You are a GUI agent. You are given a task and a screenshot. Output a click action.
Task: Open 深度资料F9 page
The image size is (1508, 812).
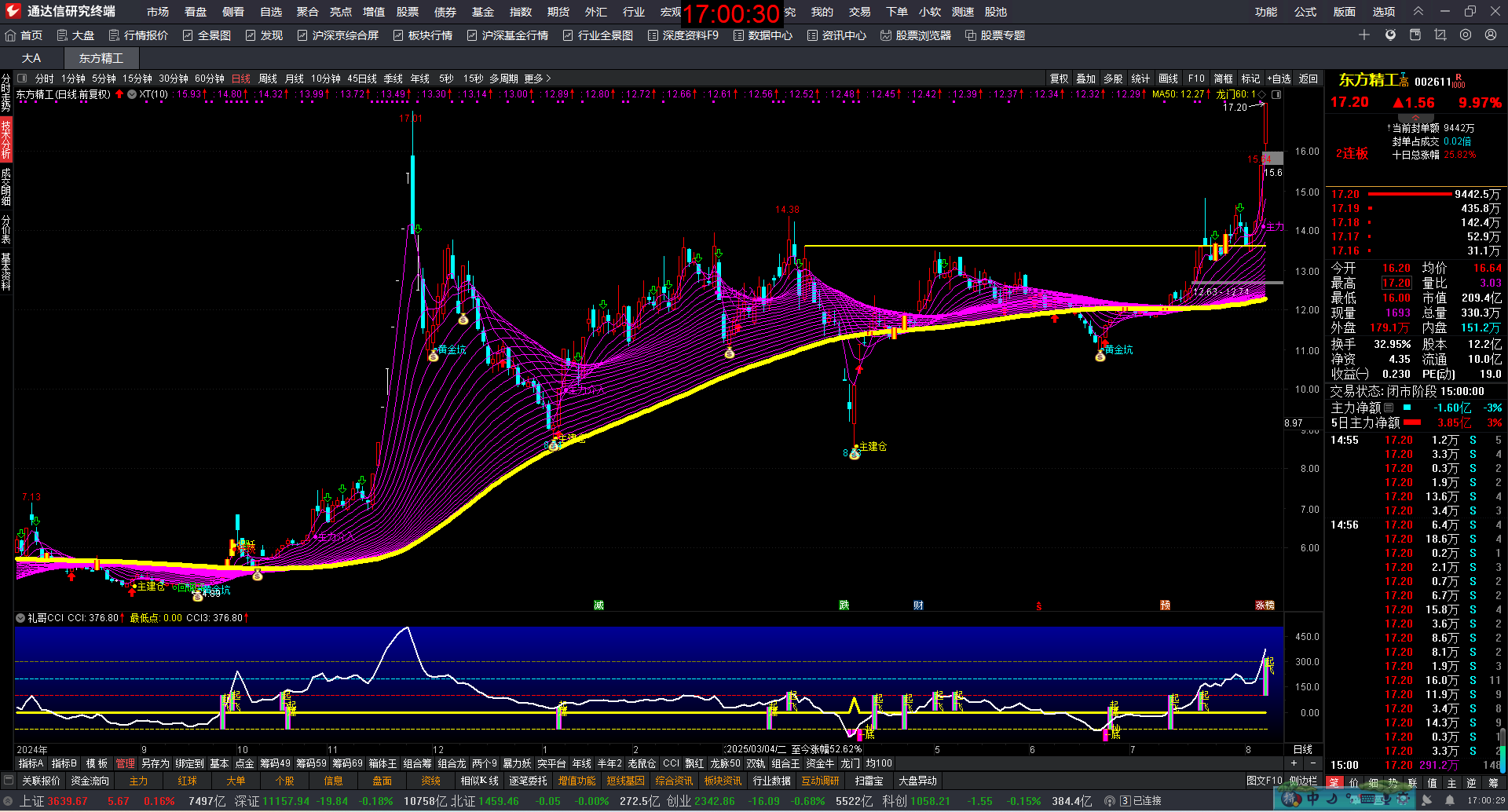[x=683, y=35]
